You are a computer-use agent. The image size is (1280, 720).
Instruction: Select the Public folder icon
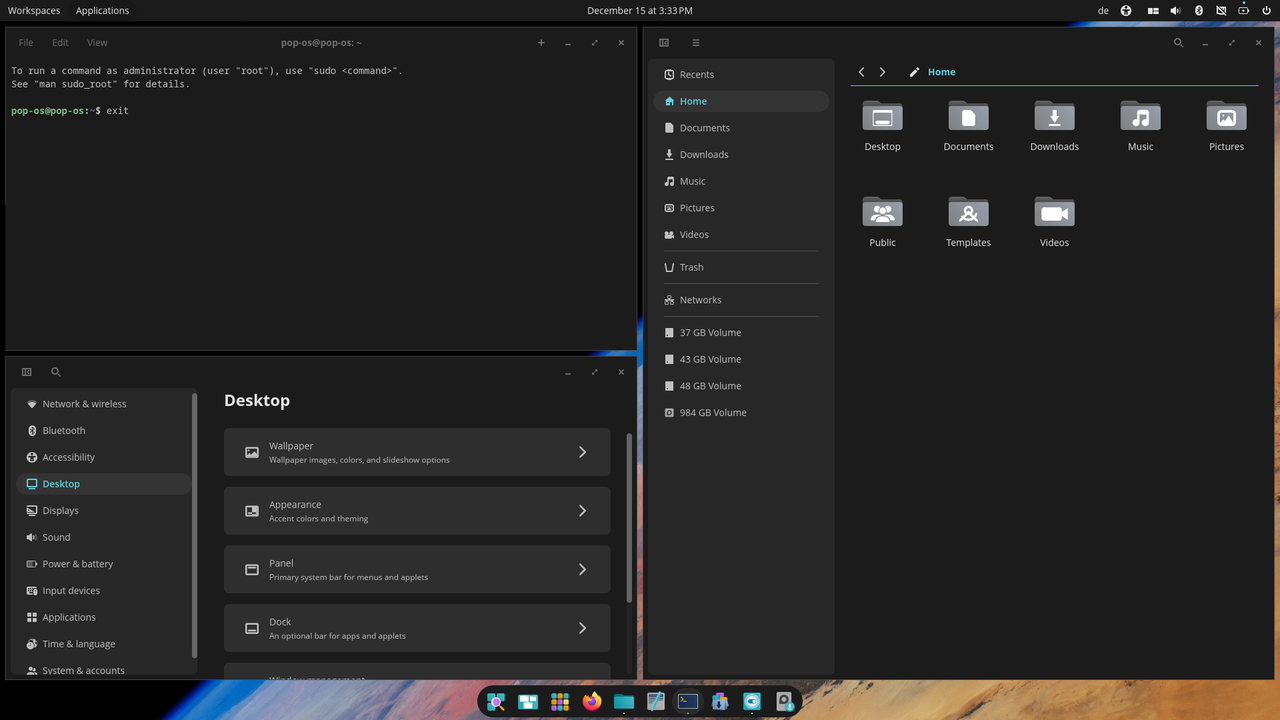click(x=882, y=212)
